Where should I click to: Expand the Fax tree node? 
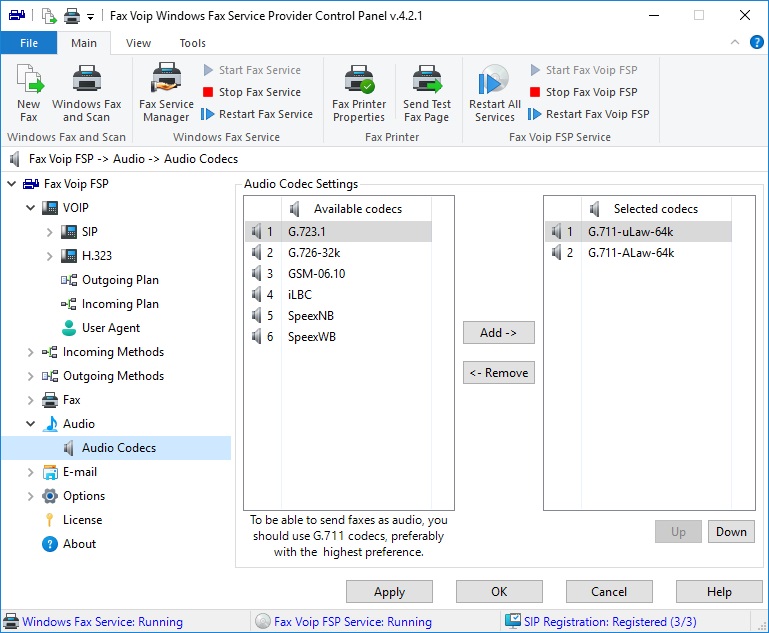30,400
